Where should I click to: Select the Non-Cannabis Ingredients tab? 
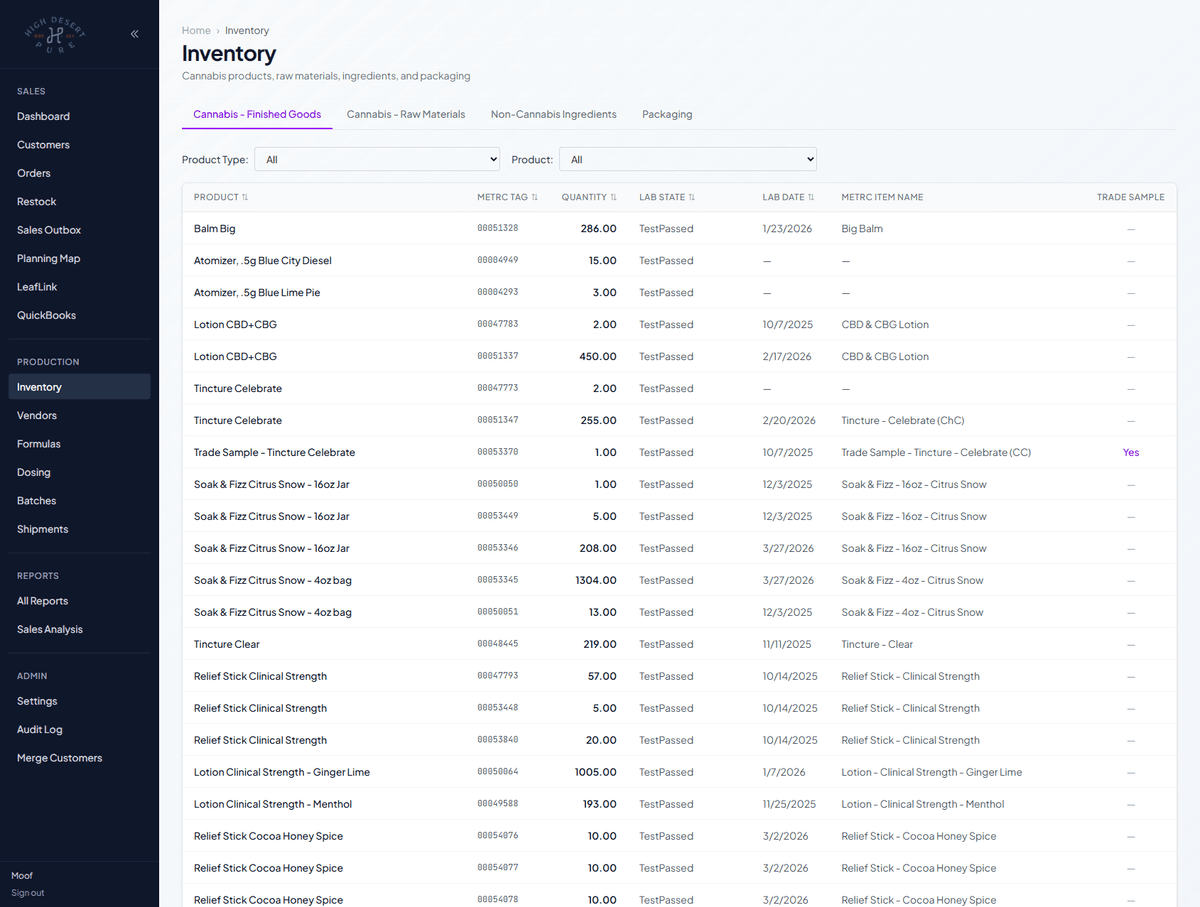pyautogui.click(x=553, y=114)
